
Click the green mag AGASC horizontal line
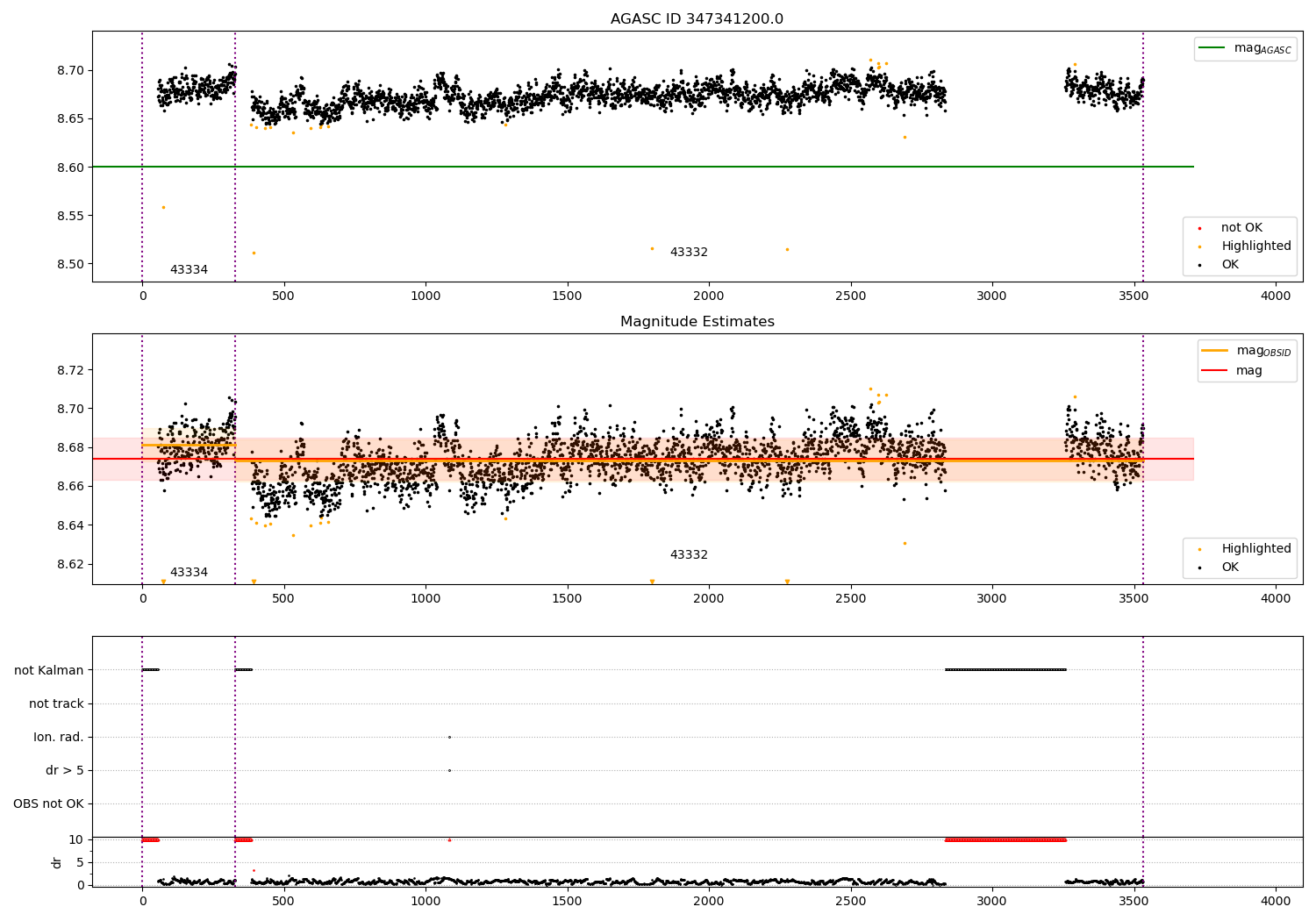pos(642,167)
